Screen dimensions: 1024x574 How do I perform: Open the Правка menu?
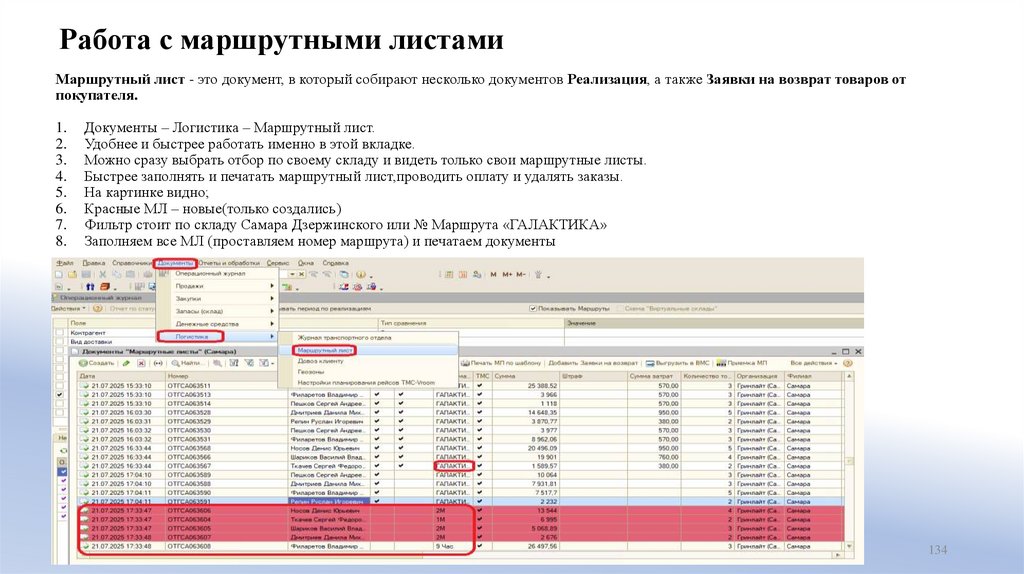(x=94, y=263)
